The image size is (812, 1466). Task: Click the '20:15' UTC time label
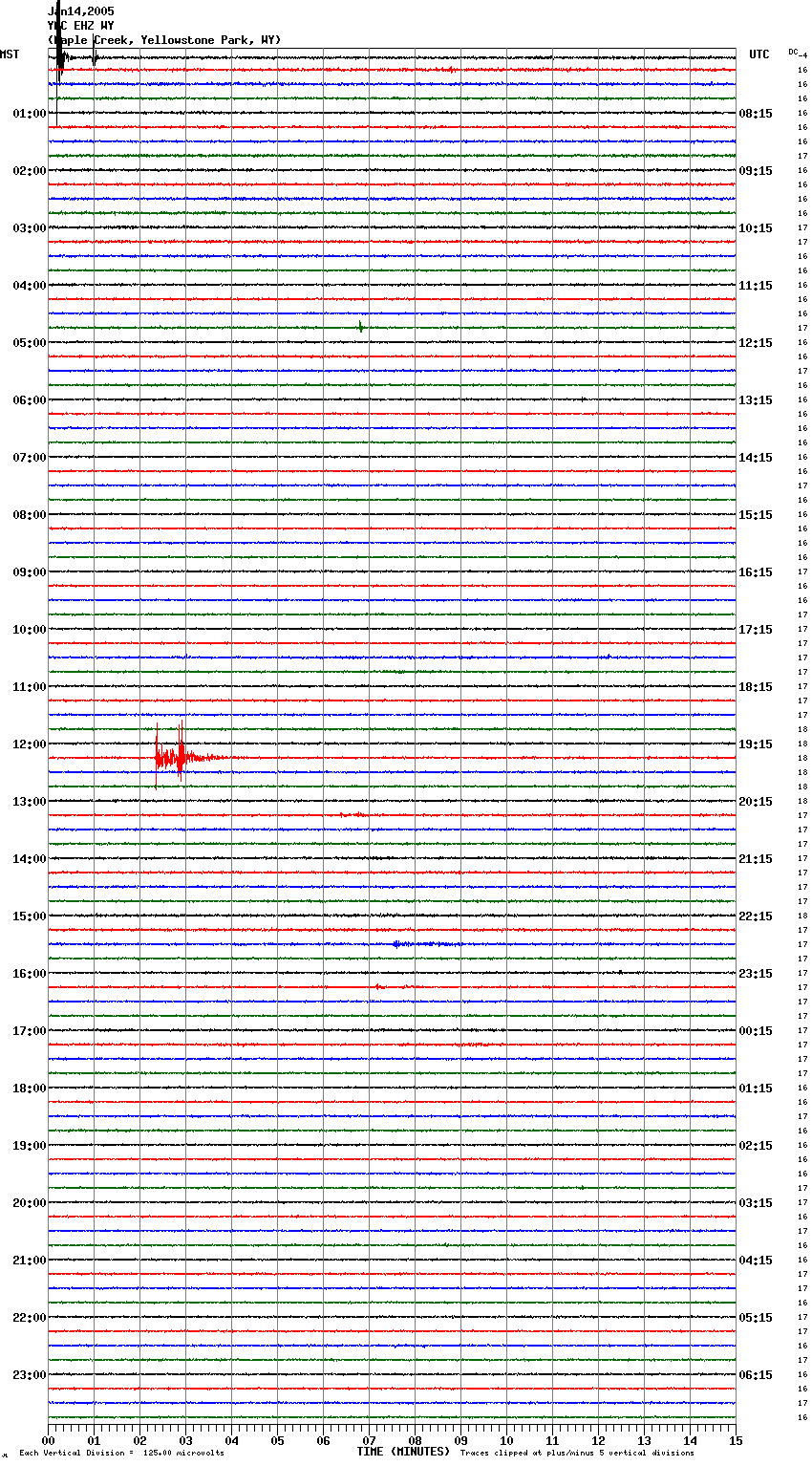tap(756, 802)
